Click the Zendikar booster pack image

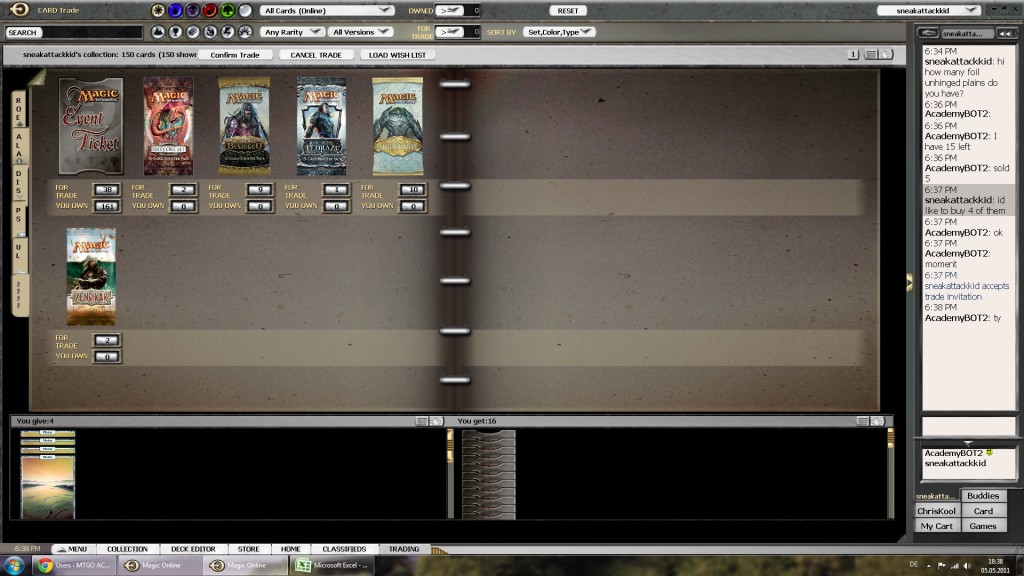pyautogui.click(x=91, y=277)
